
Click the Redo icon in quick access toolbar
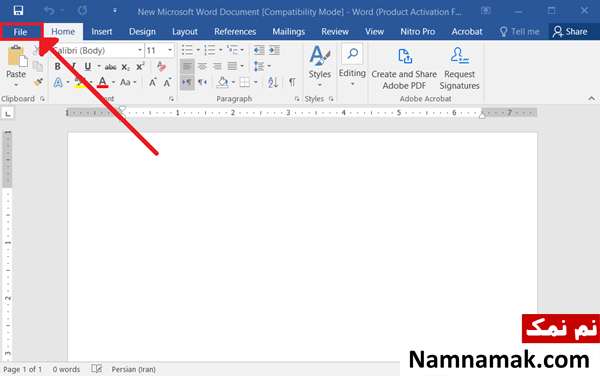click(82, 11)
